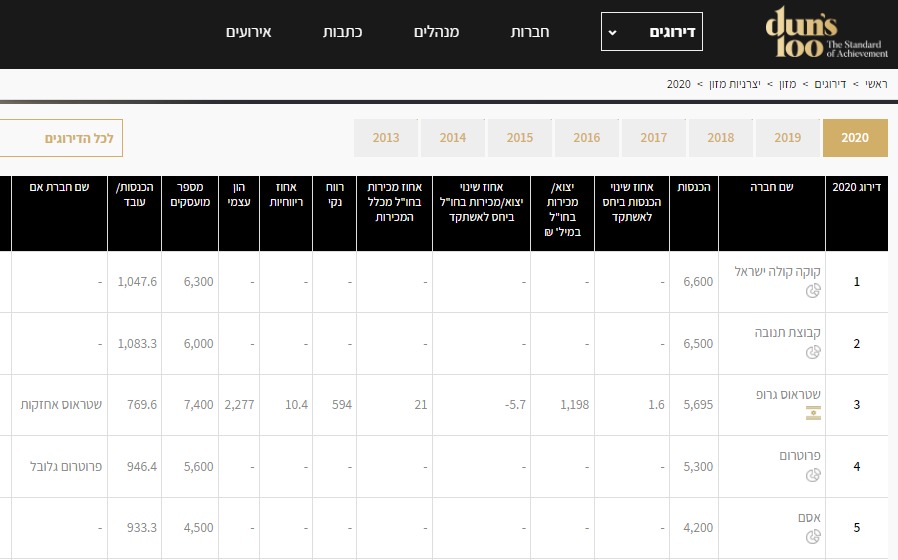Click the 2020 breadcrumb text

679,84
